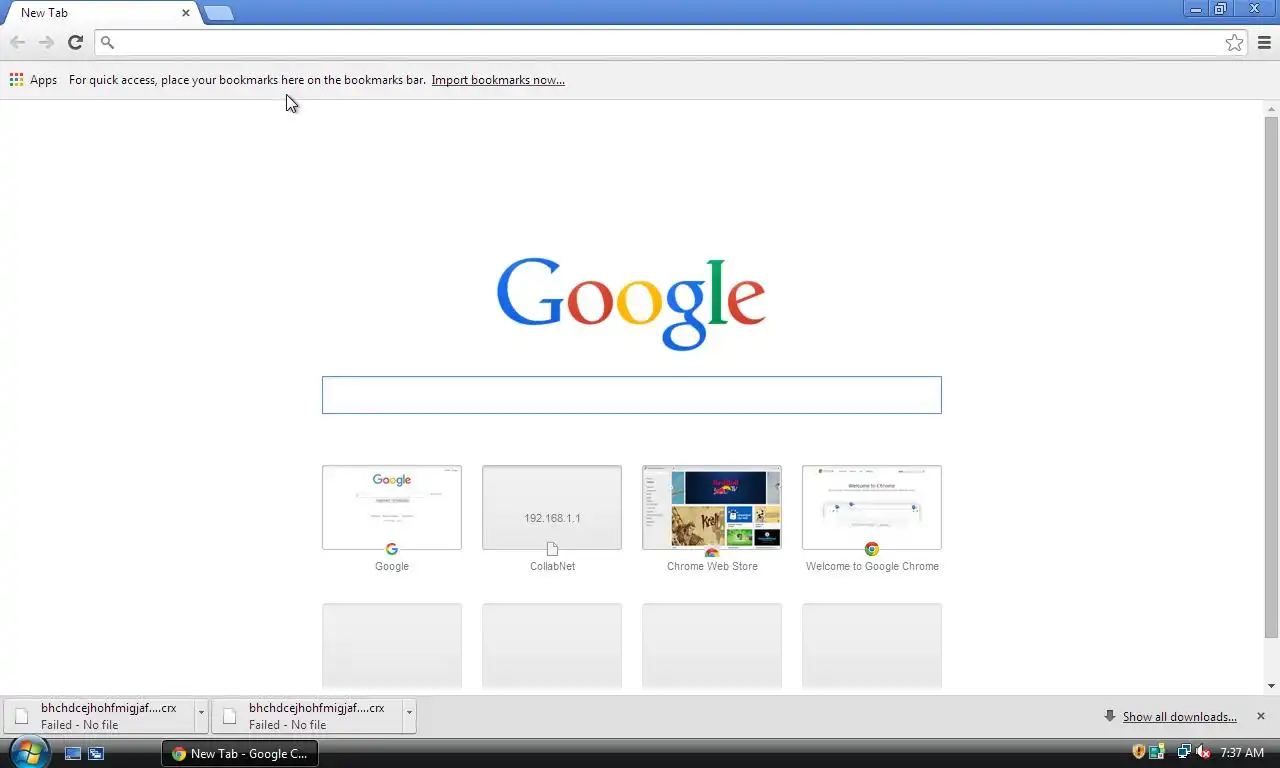Close the downloads bar

[1261, 716]
